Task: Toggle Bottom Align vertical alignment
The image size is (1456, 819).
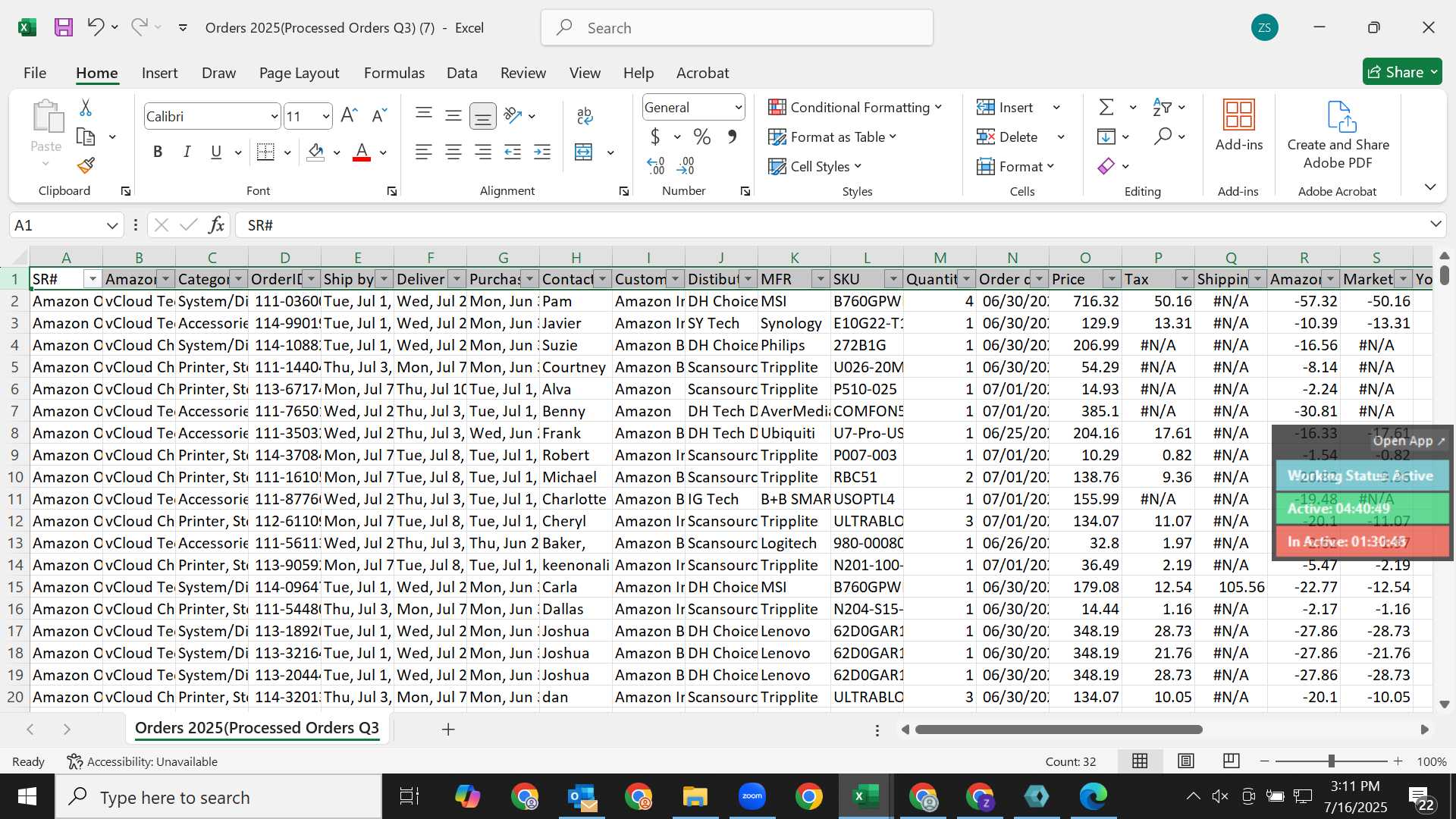Action: point(482,115)
